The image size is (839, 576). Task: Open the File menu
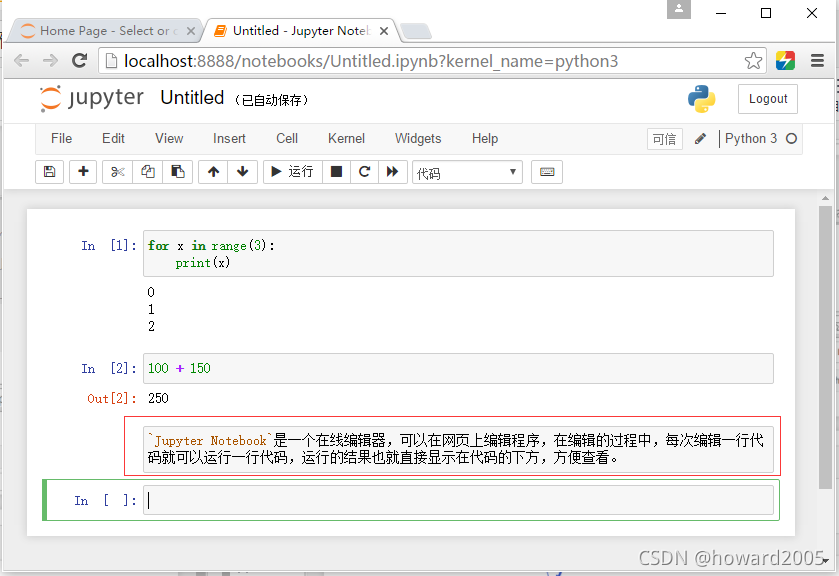pyautogui.click(x=62, y=139)
